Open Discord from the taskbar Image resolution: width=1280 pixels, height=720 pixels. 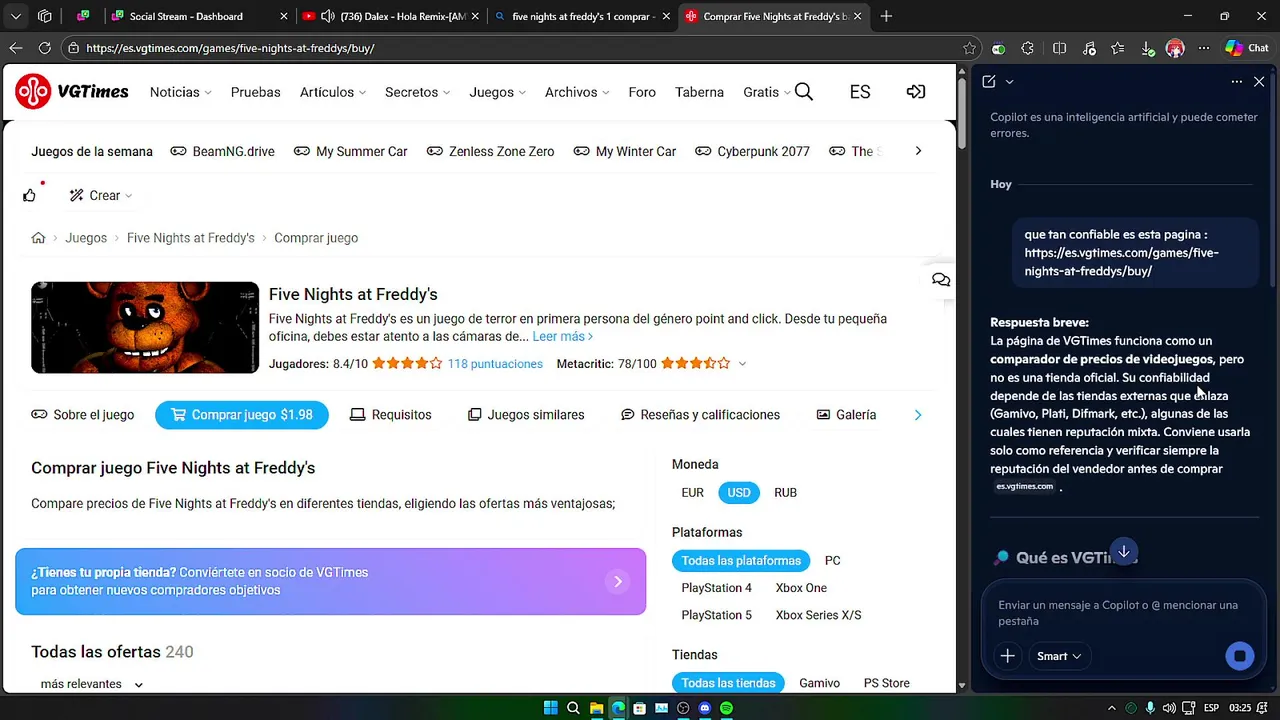coord(705,708)
